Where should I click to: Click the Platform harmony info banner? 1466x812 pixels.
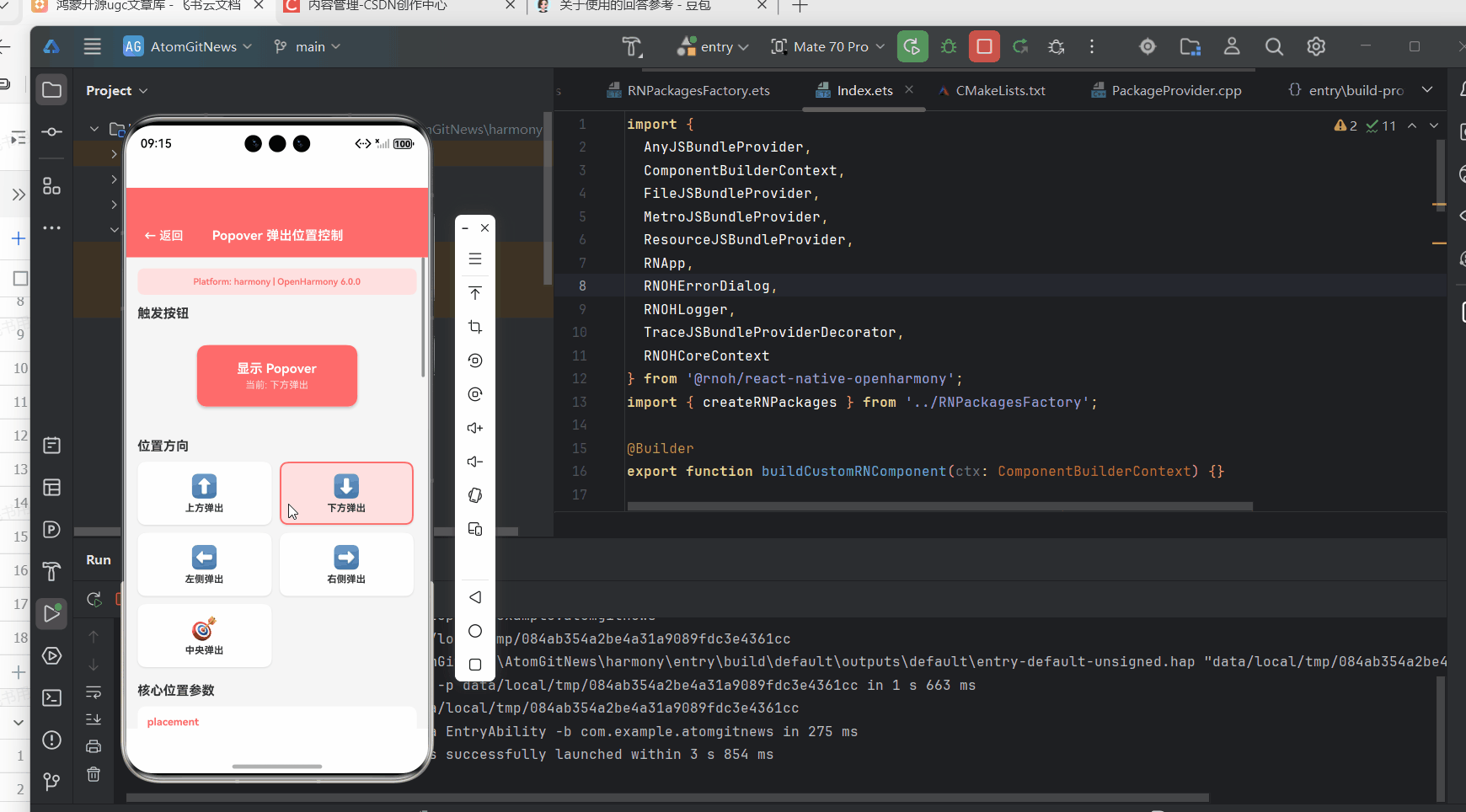[x=277, y=281]
